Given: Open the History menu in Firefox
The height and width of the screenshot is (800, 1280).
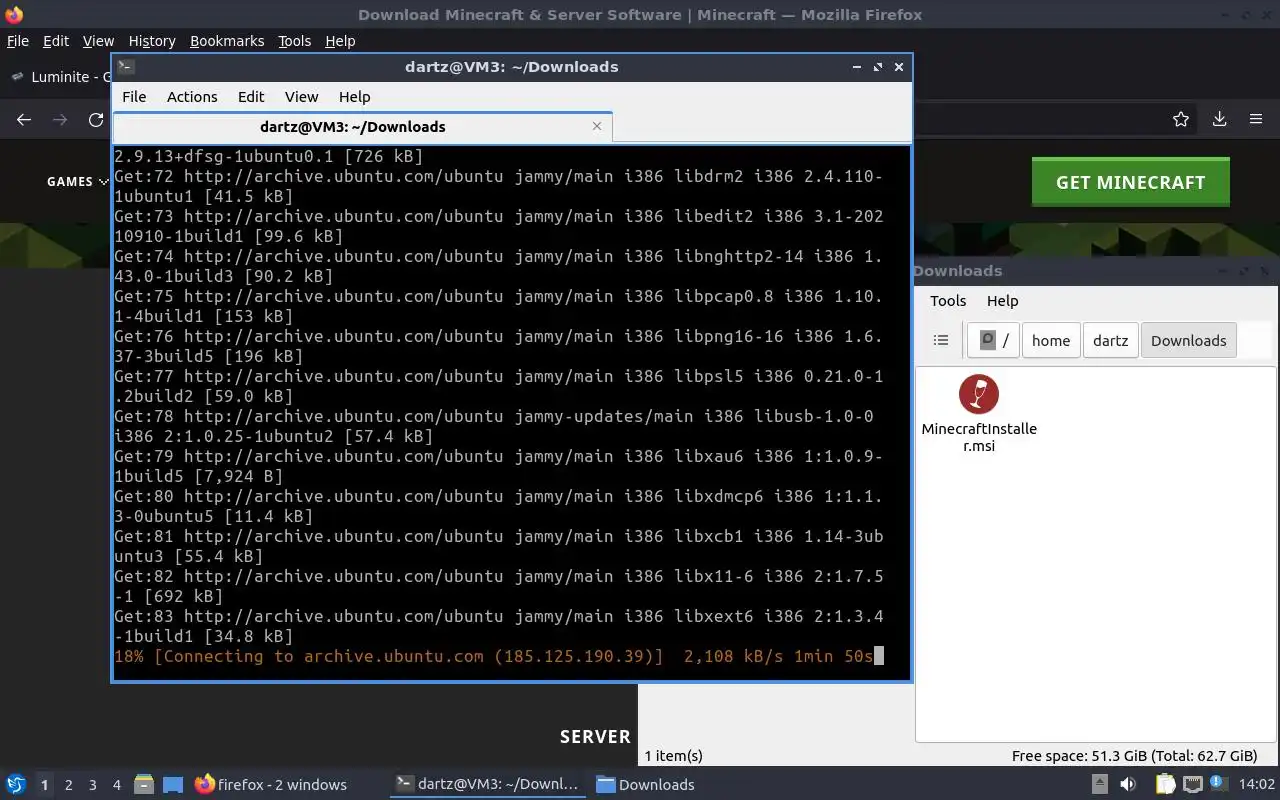Looking at the screenshot, I should tap(152, 41).
